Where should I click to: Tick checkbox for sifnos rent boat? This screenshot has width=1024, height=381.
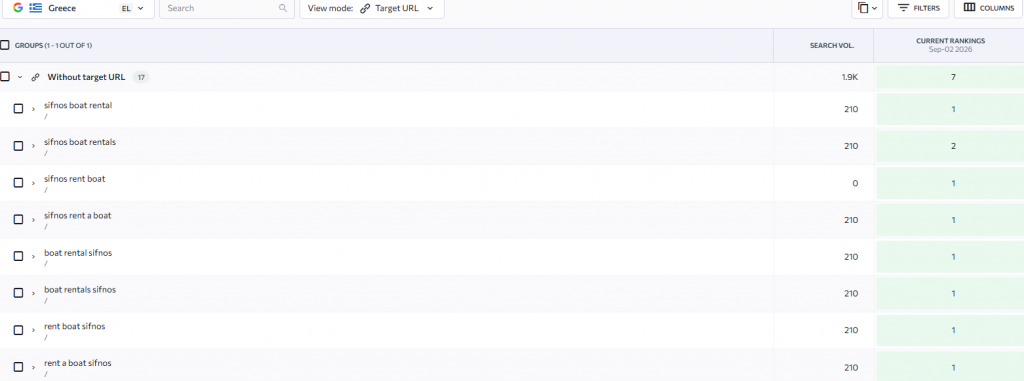[x=18, y=182]
